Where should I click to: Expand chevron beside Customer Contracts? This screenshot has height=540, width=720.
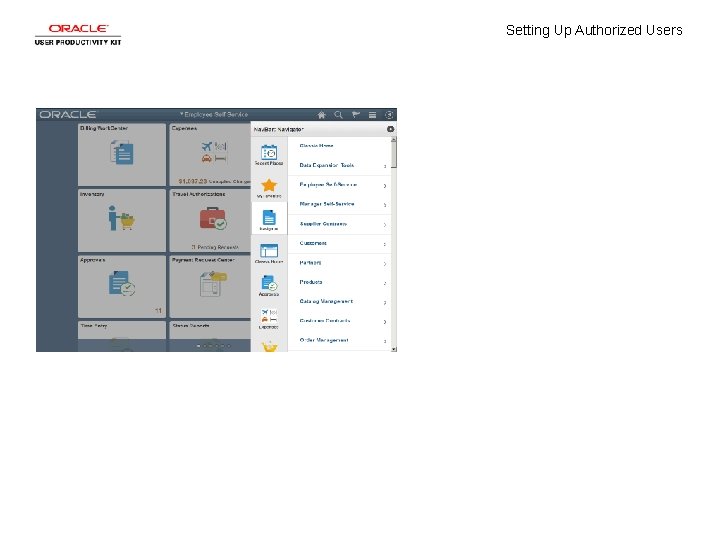coord(385,322)
